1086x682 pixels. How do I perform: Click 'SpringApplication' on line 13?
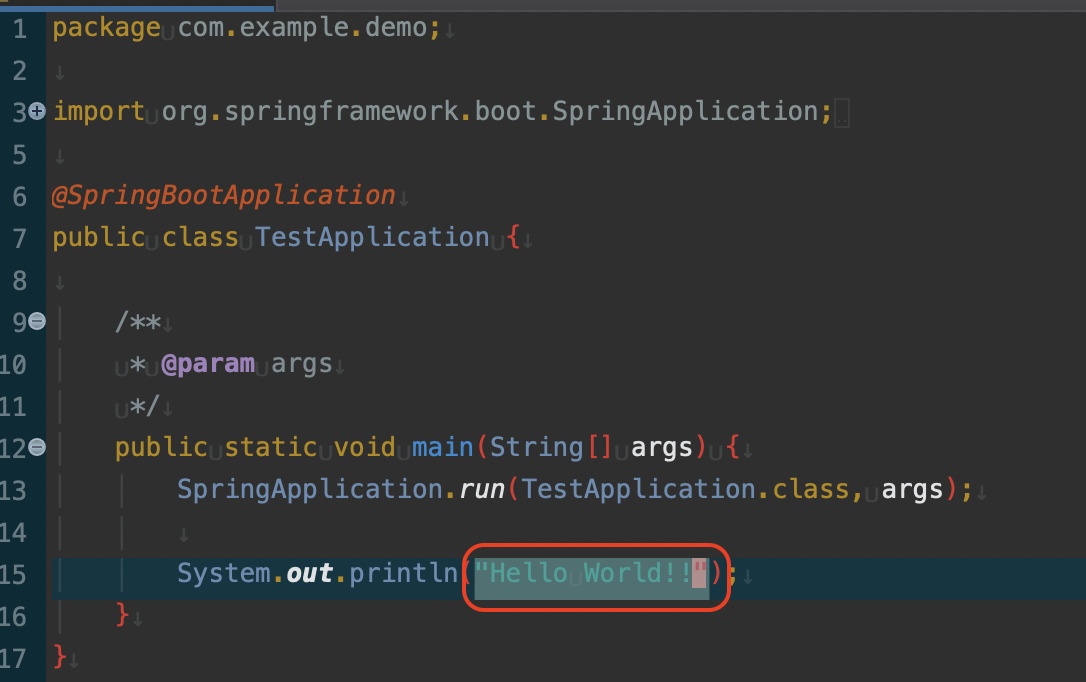pos(310,490)
